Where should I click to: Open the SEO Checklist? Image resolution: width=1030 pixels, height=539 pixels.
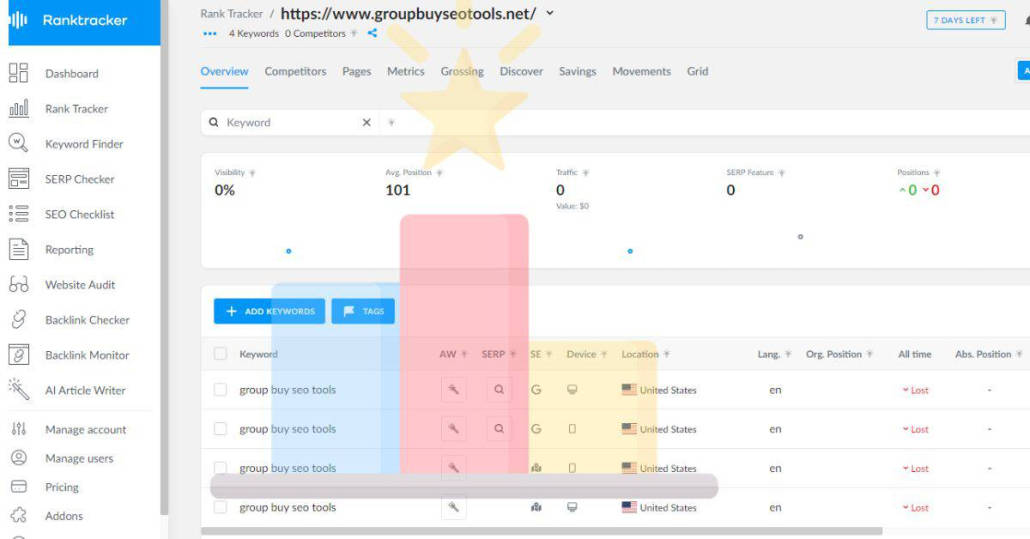tap(79, 215)
